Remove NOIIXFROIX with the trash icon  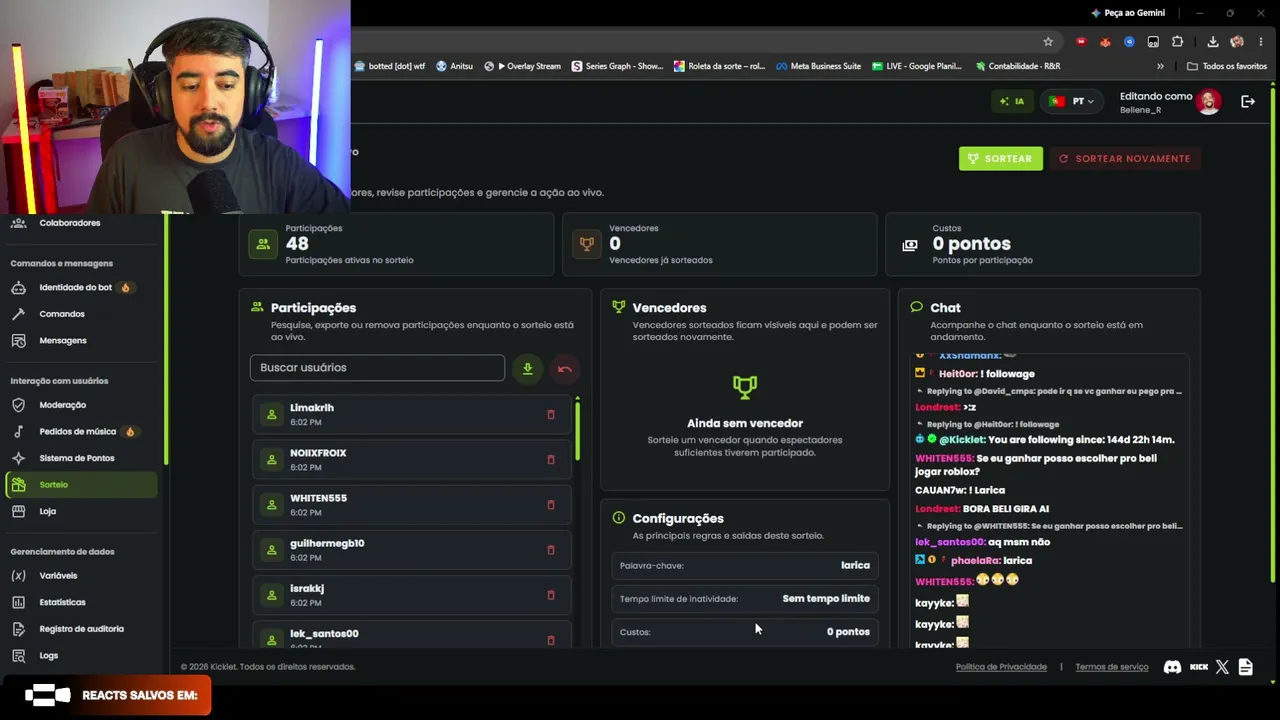[551, 460]
